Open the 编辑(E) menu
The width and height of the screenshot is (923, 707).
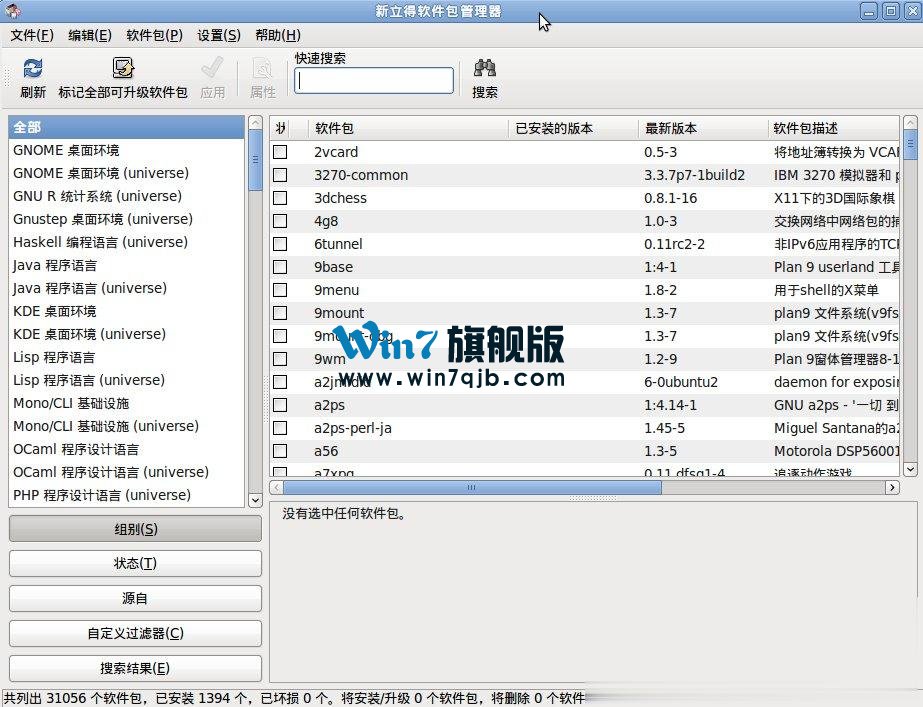pyautogui.click(x=89, y=35)
